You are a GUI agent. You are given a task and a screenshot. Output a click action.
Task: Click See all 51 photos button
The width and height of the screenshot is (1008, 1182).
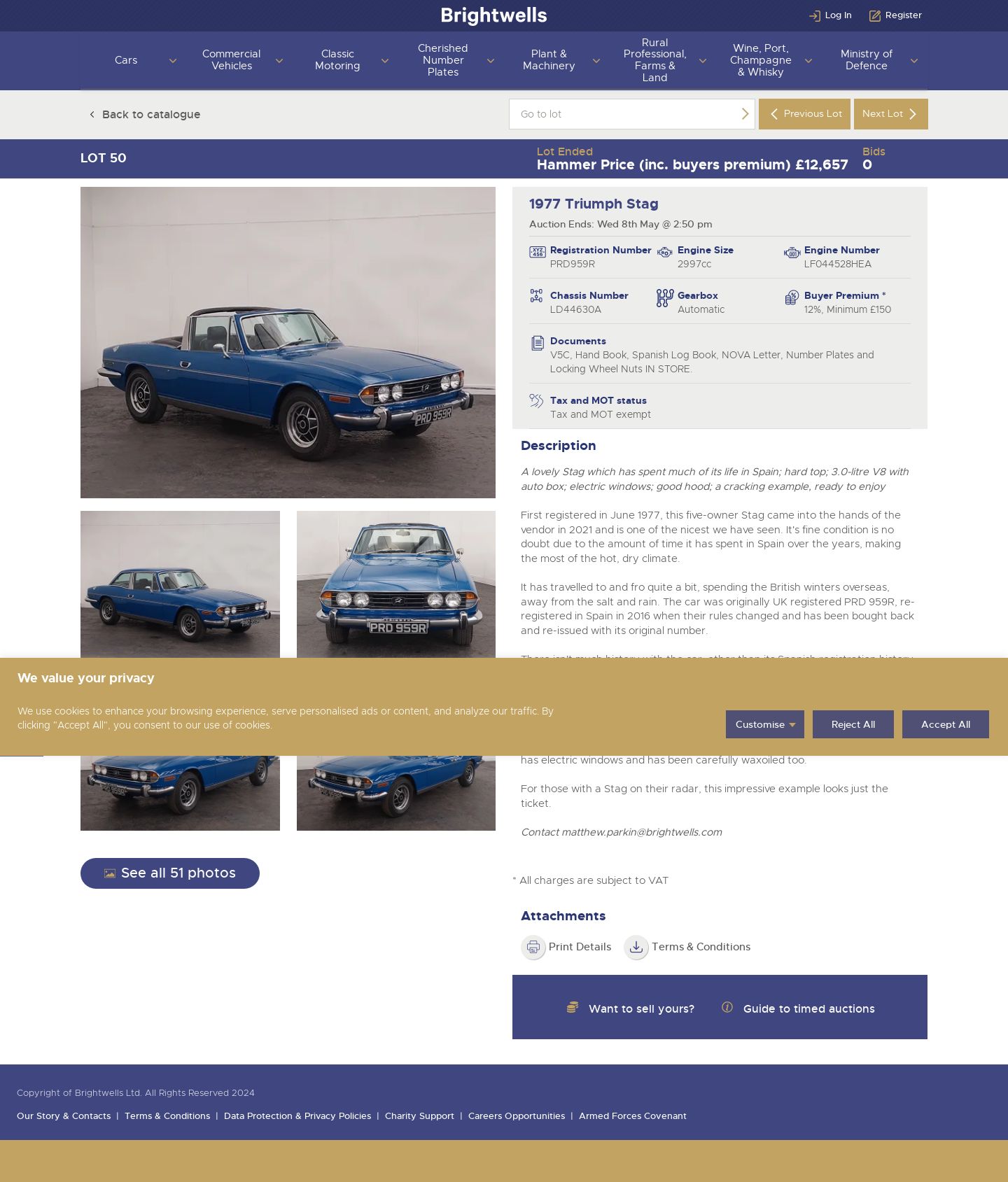[x=170, y=873]
